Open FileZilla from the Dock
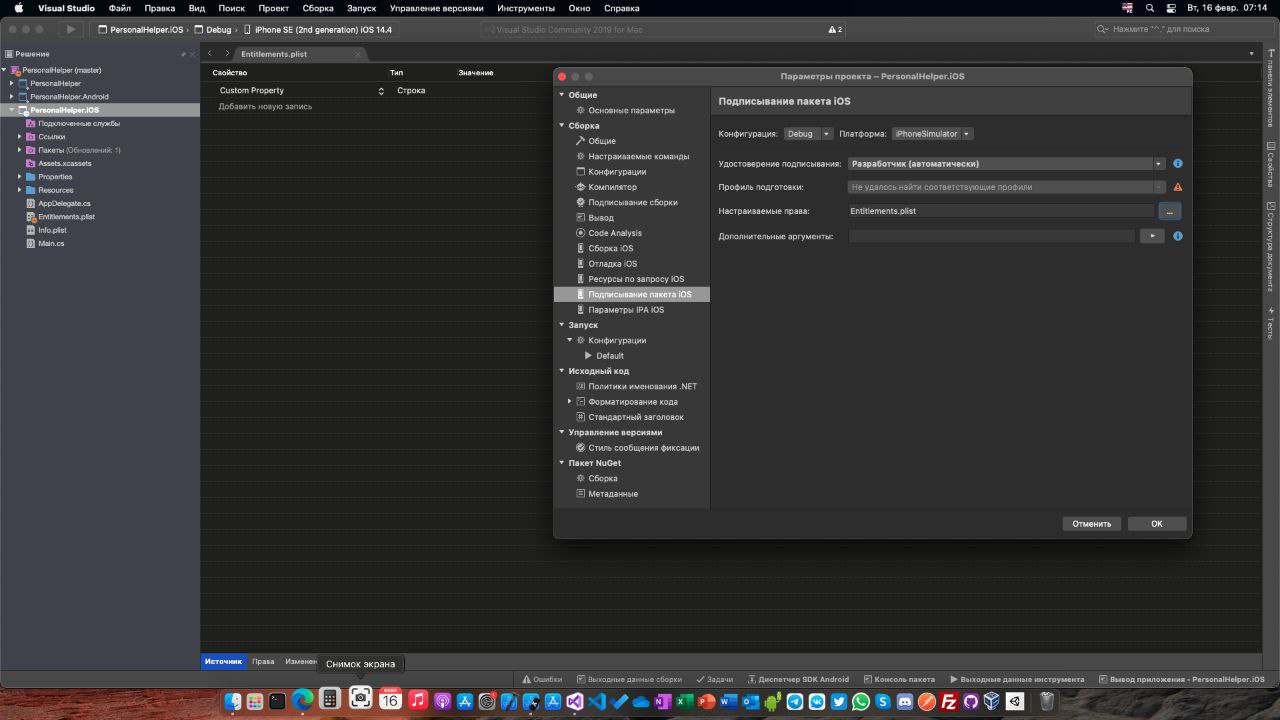The image size is (1280, 720). tap(950, 701)
